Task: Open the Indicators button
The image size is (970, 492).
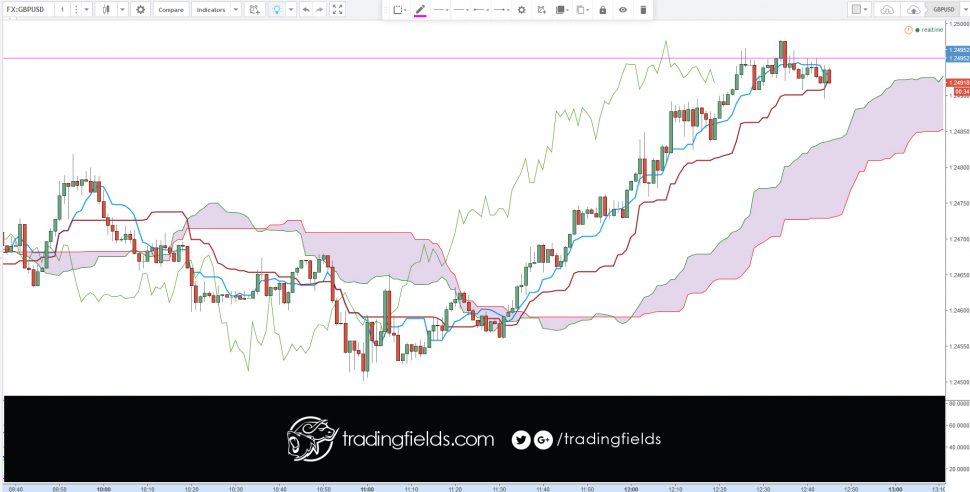Action: click(210, 9)
